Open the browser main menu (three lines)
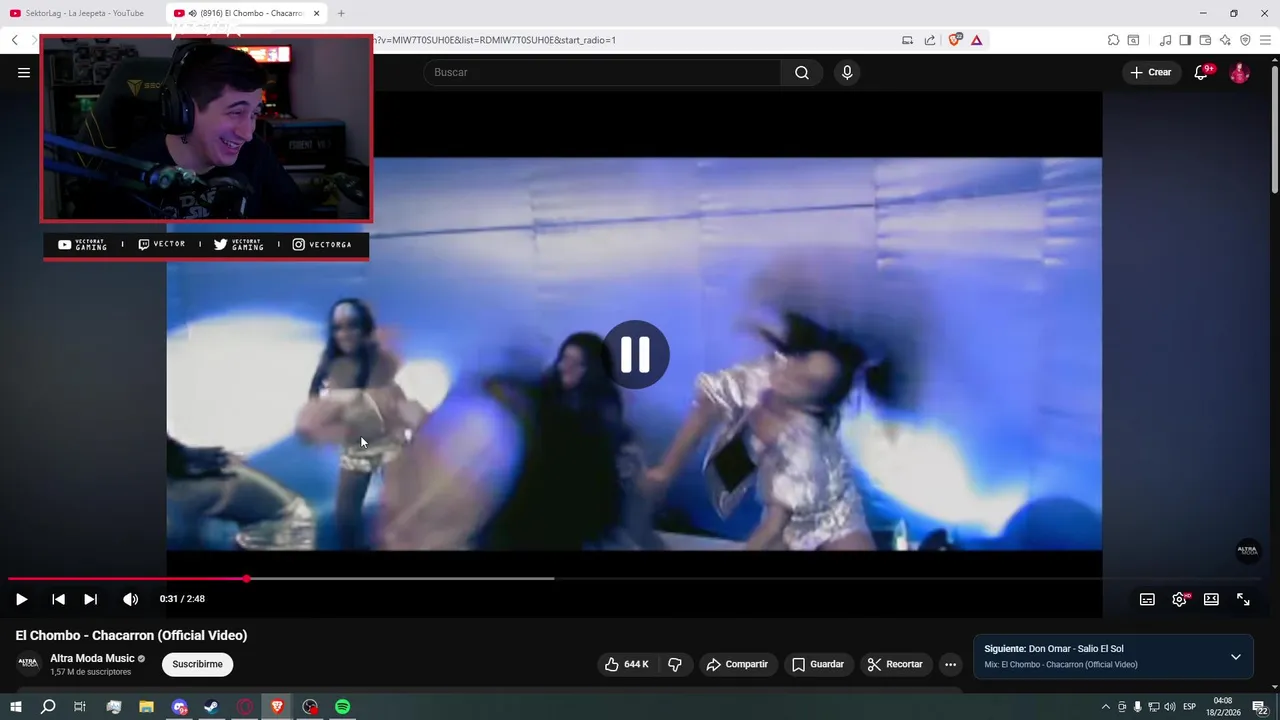1280x720 pixels. tap(1266, 40)
